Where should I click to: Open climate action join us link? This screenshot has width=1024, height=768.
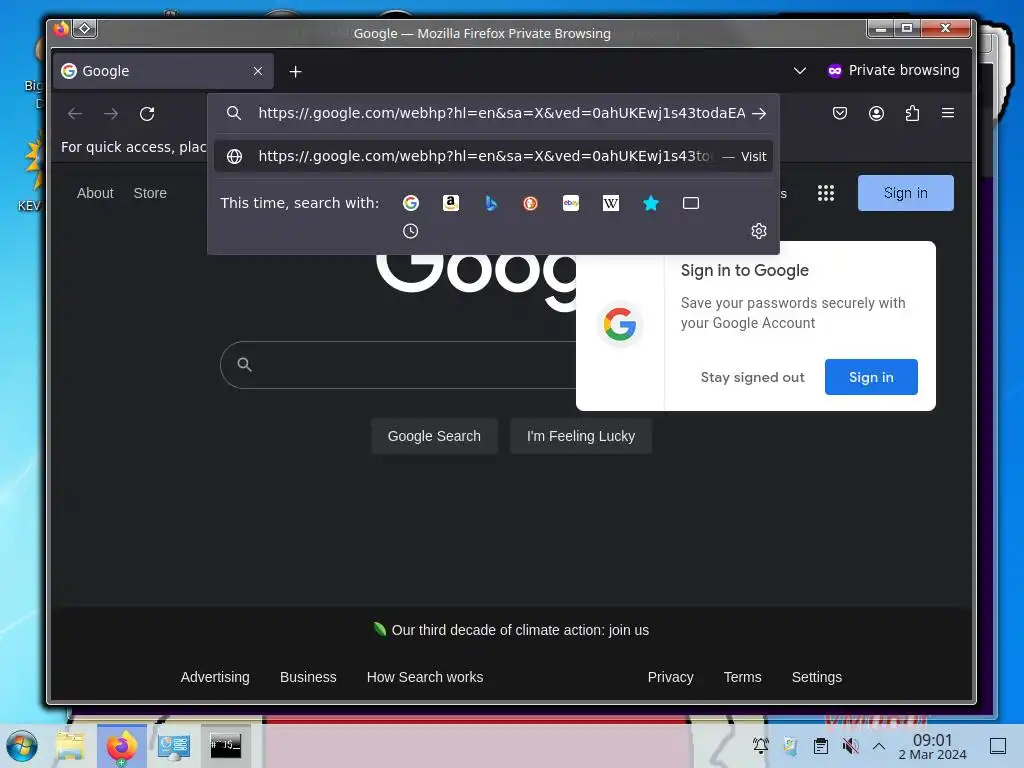click(x=520, y=630)
